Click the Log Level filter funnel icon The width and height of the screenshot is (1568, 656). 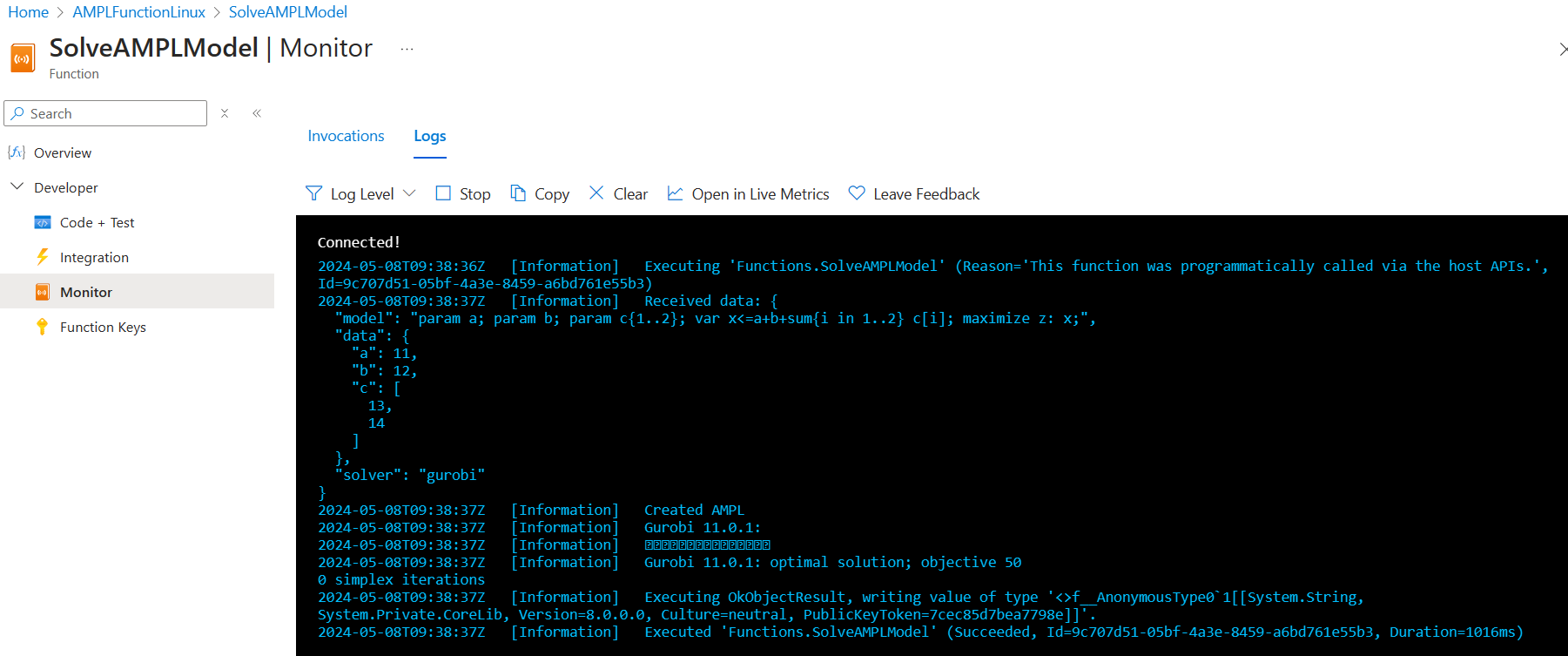pyautogui.click(x=314, y=193)
